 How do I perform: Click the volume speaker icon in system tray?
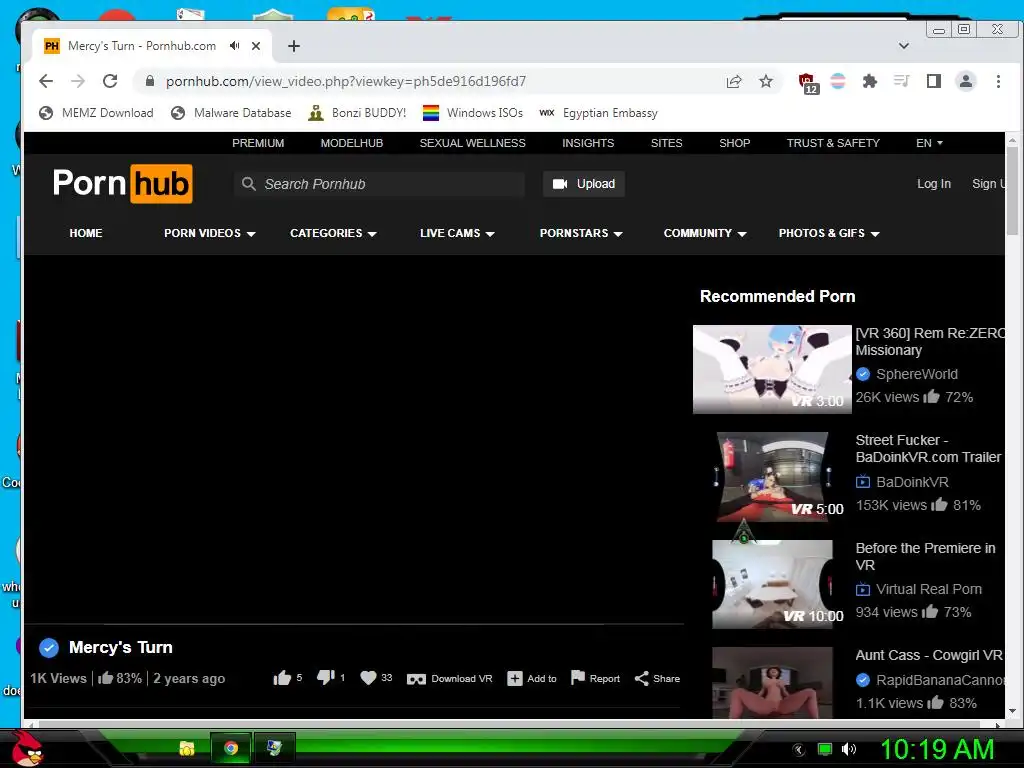(x=849, y=749)
